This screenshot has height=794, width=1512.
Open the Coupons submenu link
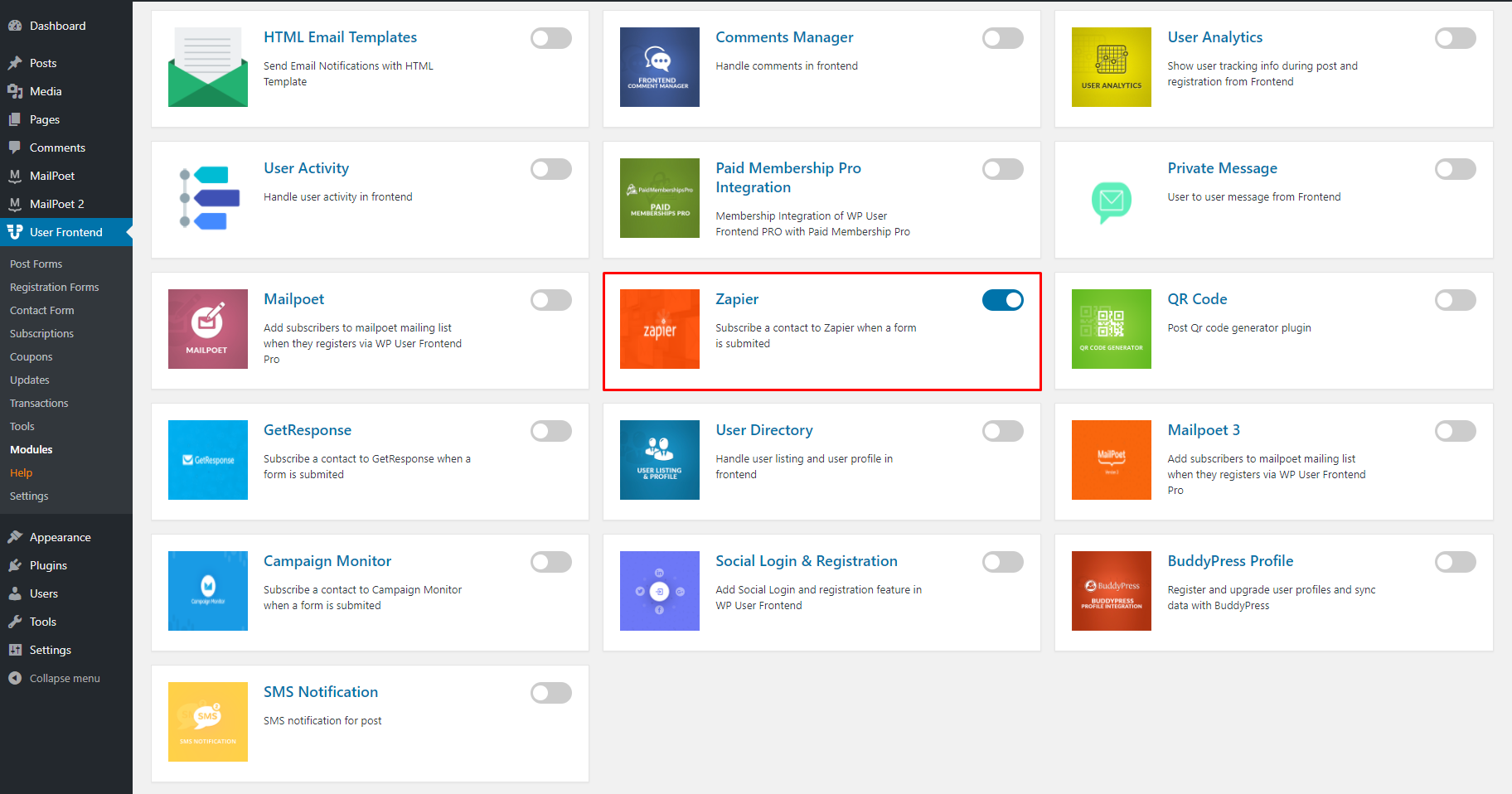pos(31,356)
